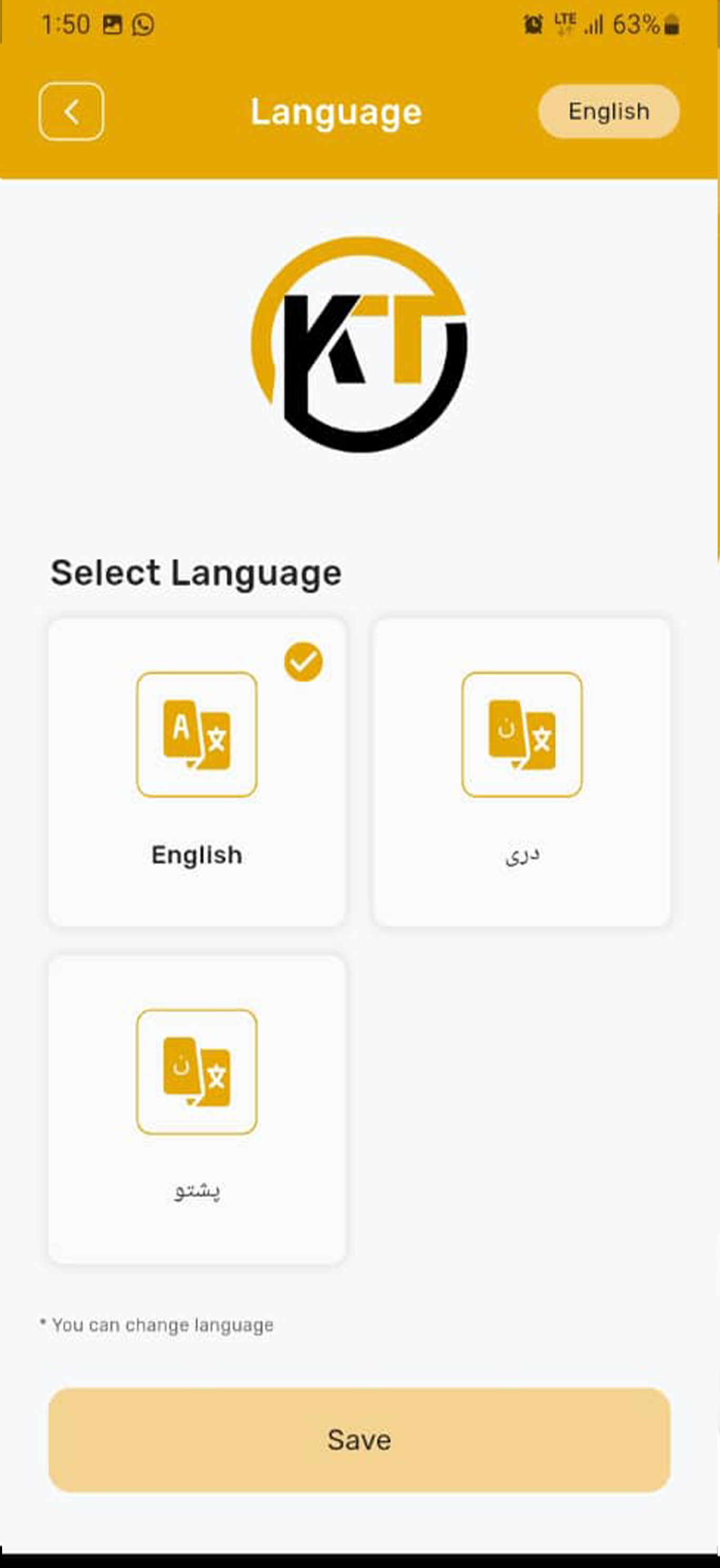Select the English translate icon
Screen dimensions: 720x1568
click(x=197, y=734)
